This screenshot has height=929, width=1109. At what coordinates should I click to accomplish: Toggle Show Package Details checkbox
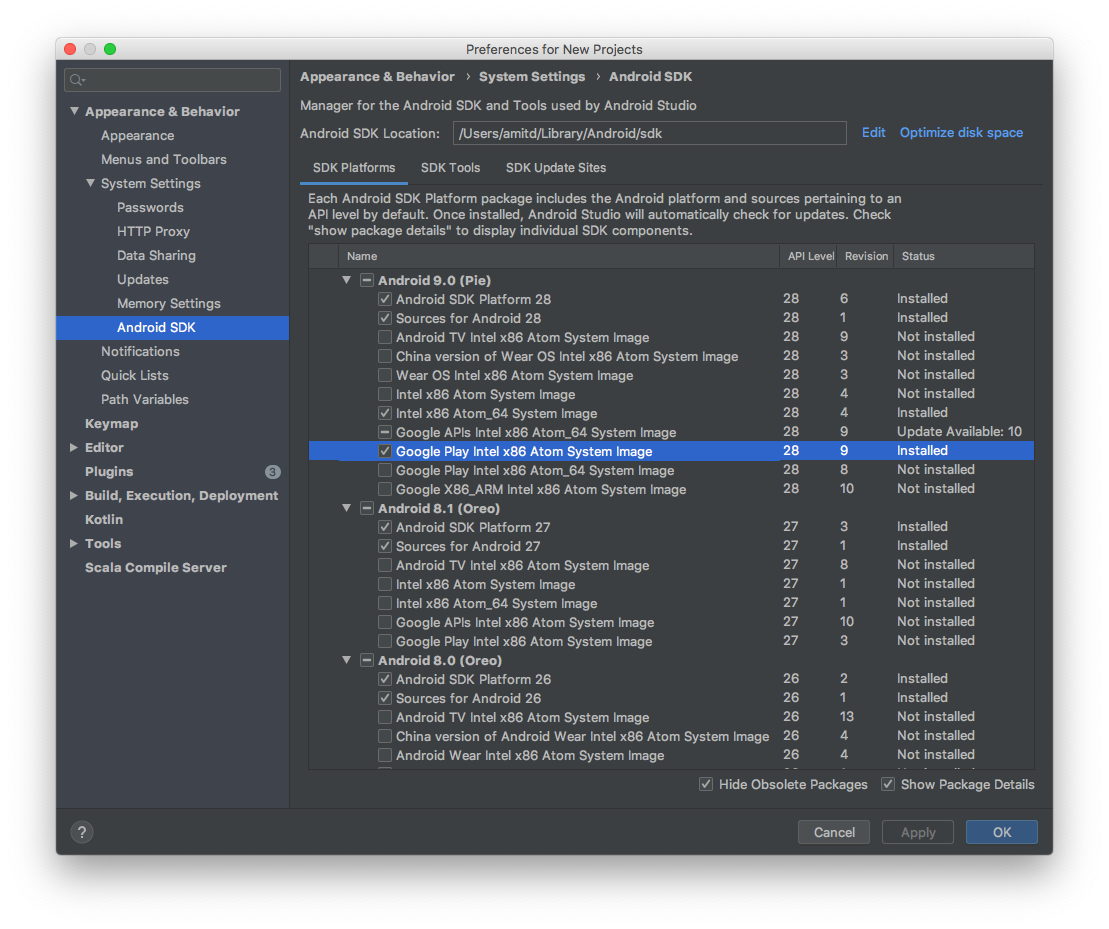[x=888, y=784]
